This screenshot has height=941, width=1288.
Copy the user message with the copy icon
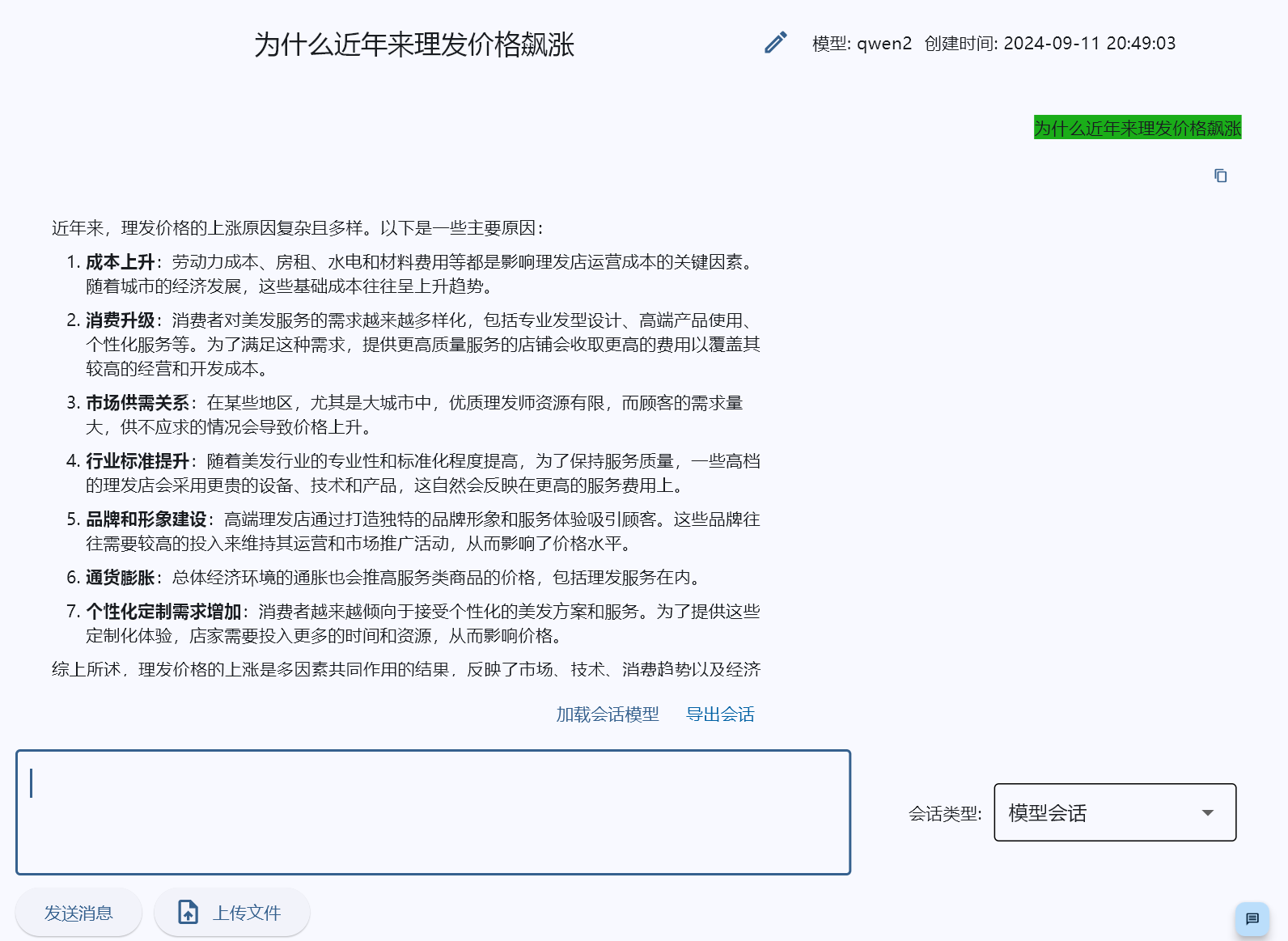(x=1220, y=176)
